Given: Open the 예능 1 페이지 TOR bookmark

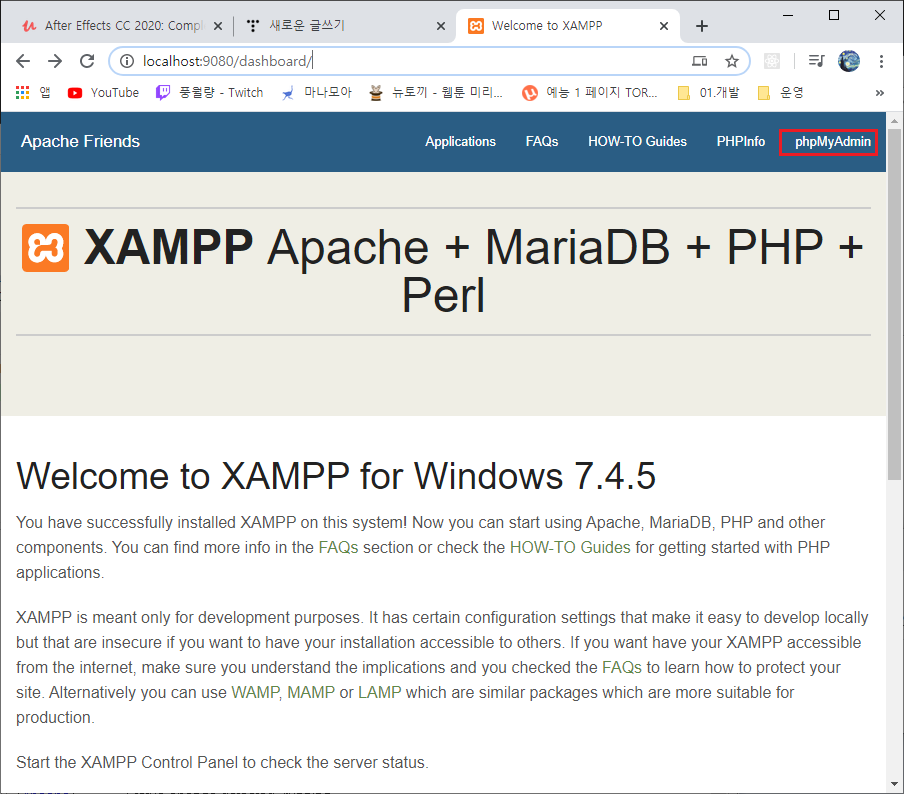Looking at the screenshot, I should tap(590, 93).
